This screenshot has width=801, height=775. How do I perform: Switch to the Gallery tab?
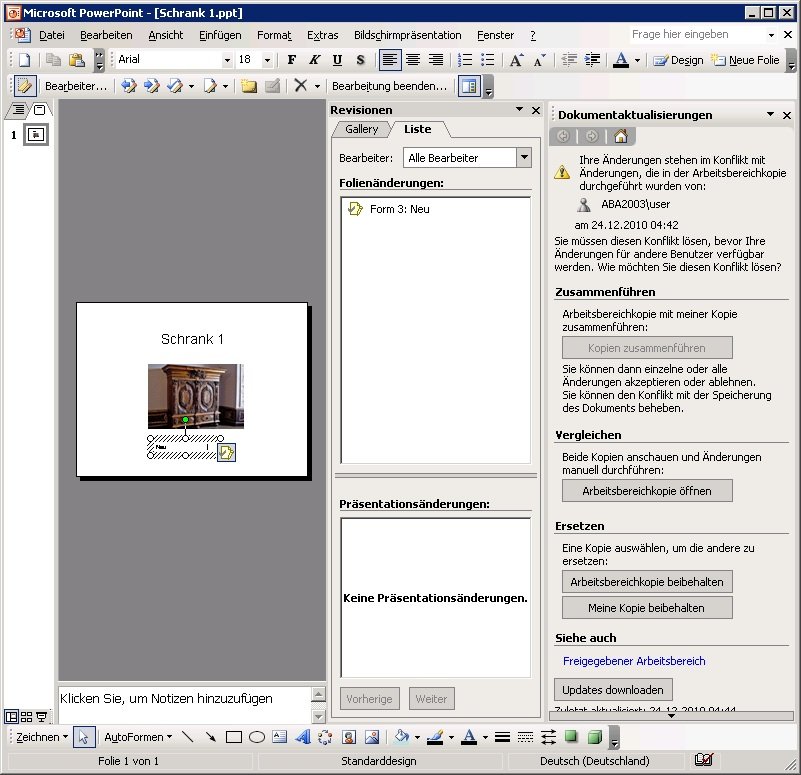(362, 129)
